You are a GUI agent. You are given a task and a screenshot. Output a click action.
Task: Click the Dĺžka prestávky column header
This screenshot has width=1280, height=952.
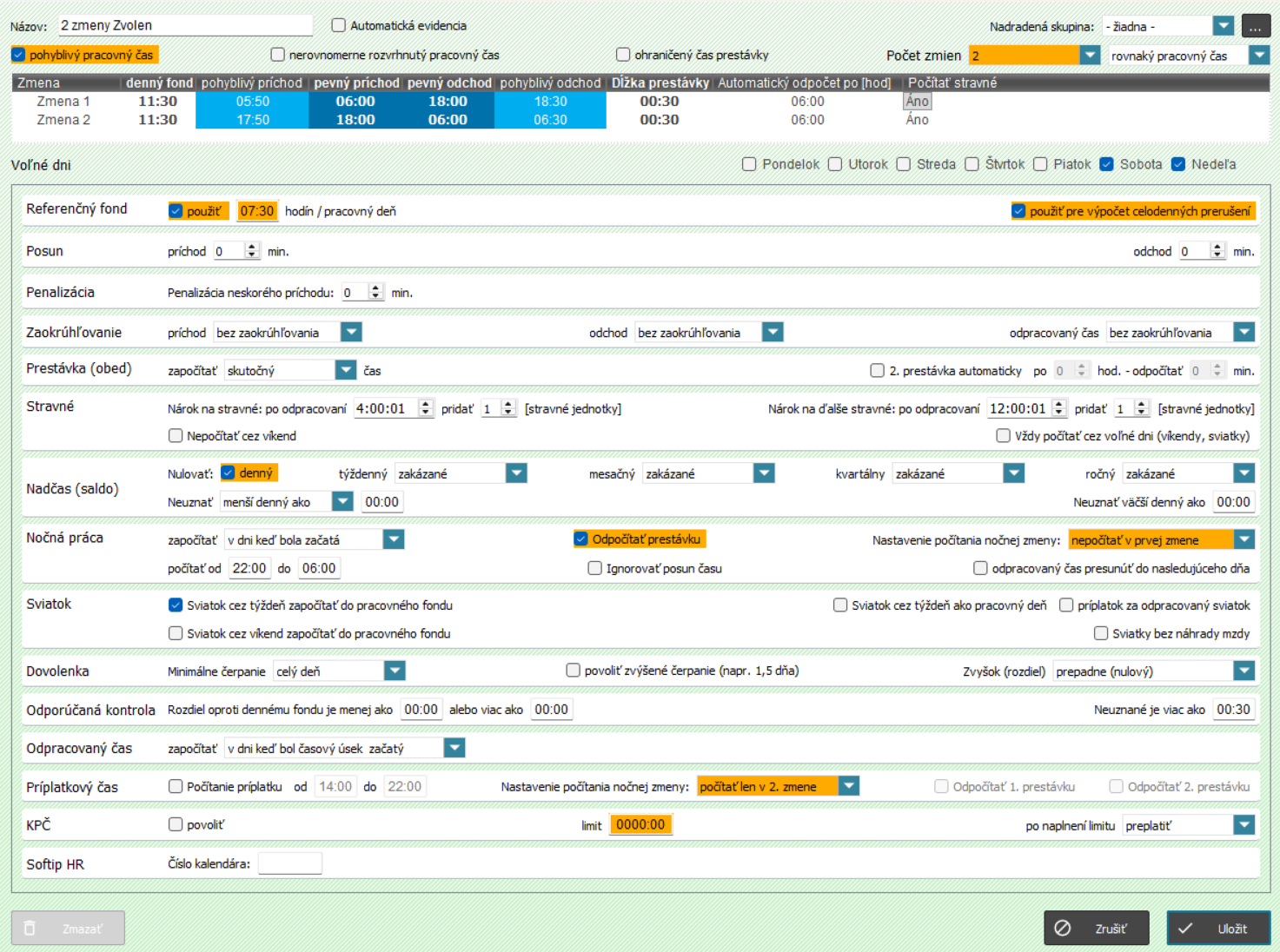coord(660,83)
